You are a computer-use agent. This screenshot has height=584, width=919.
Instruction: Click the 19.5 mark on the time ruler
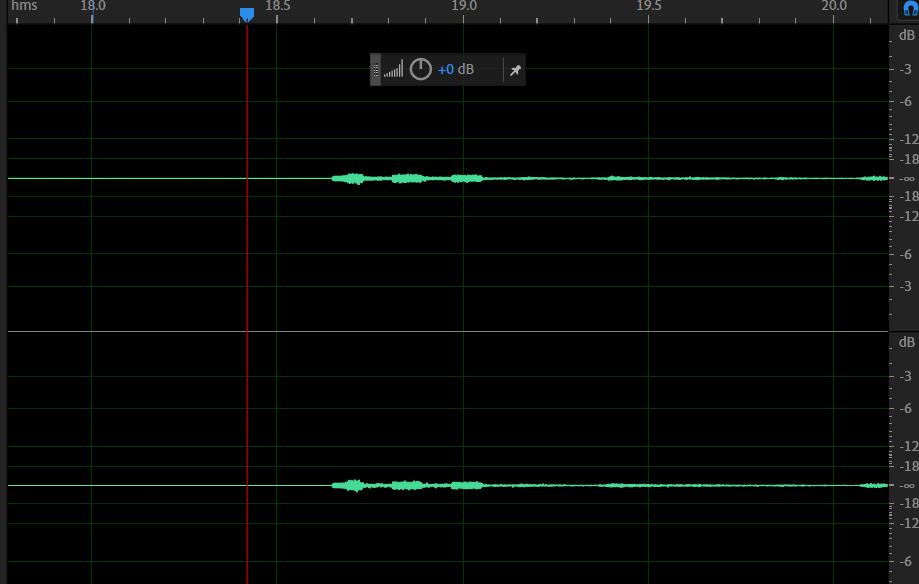point(649,6)
